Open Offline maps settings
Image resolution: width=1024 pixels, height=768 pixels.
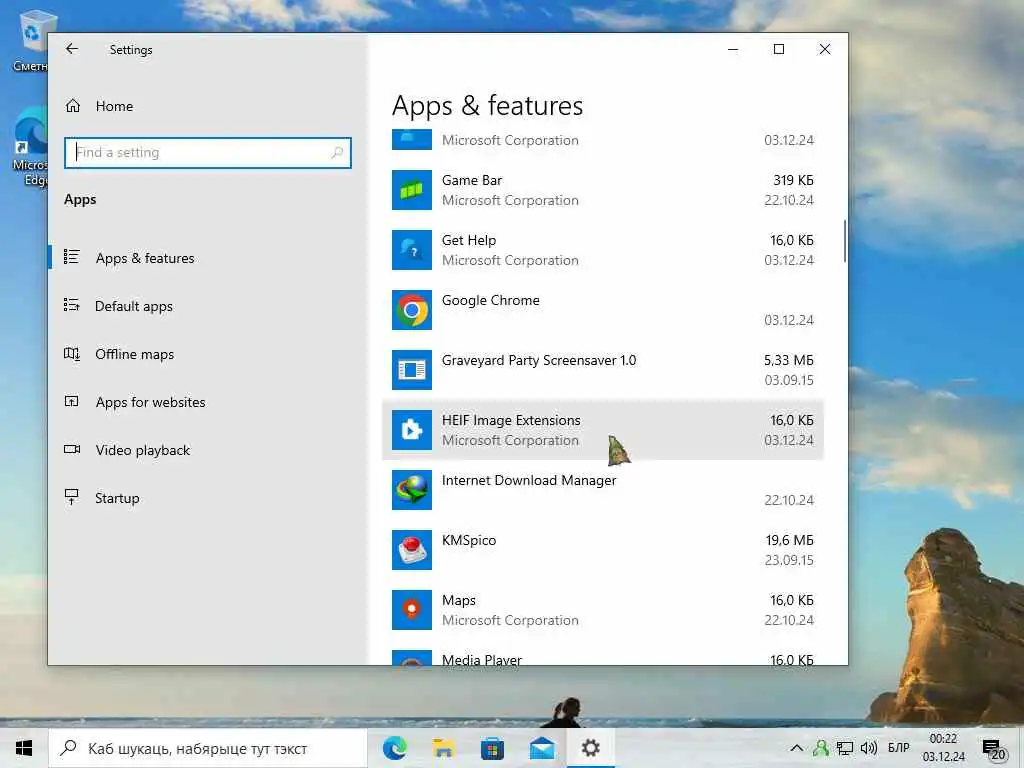[x=135, y=354]
